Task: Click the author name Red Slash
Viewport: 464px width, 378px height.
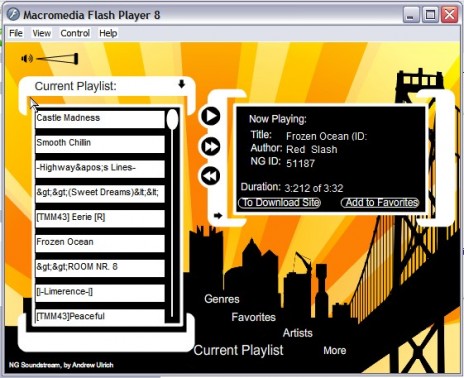Action: 312,149
